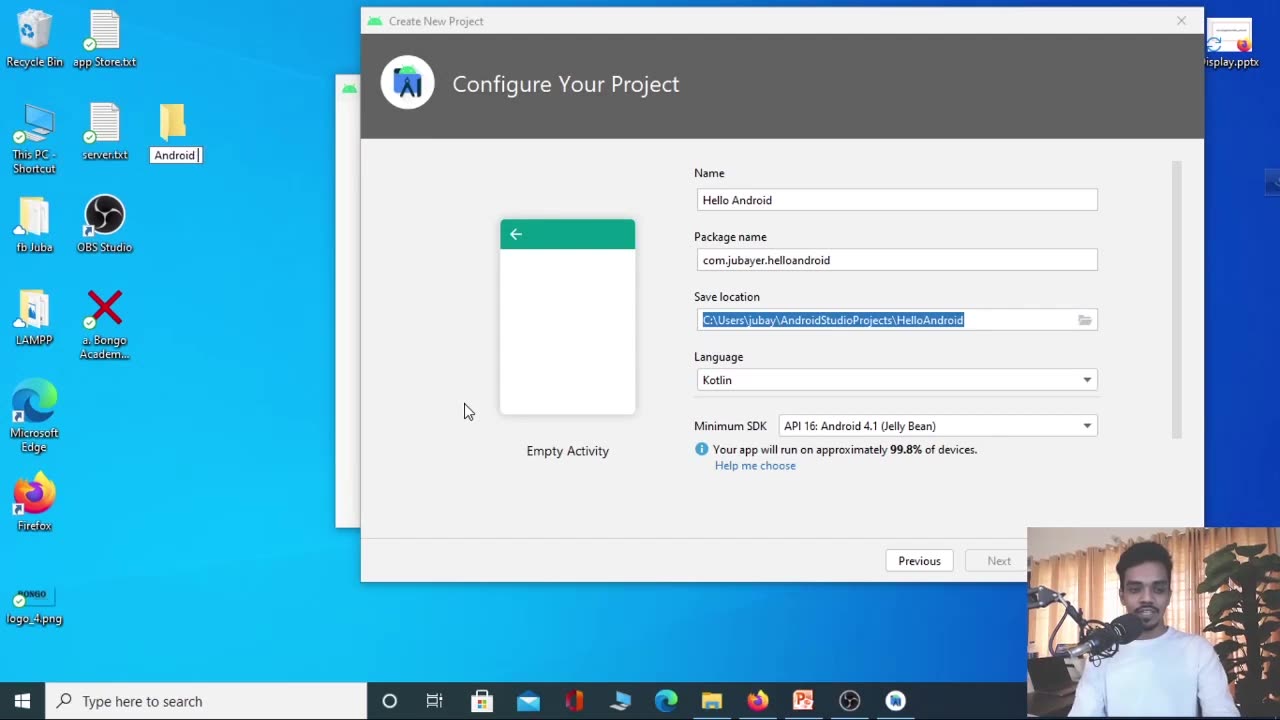This screenshot has width=1280, height=720.
Task: Open Edge browser from the taskbar
Action: pyautogui.click(x=666, y=701)
